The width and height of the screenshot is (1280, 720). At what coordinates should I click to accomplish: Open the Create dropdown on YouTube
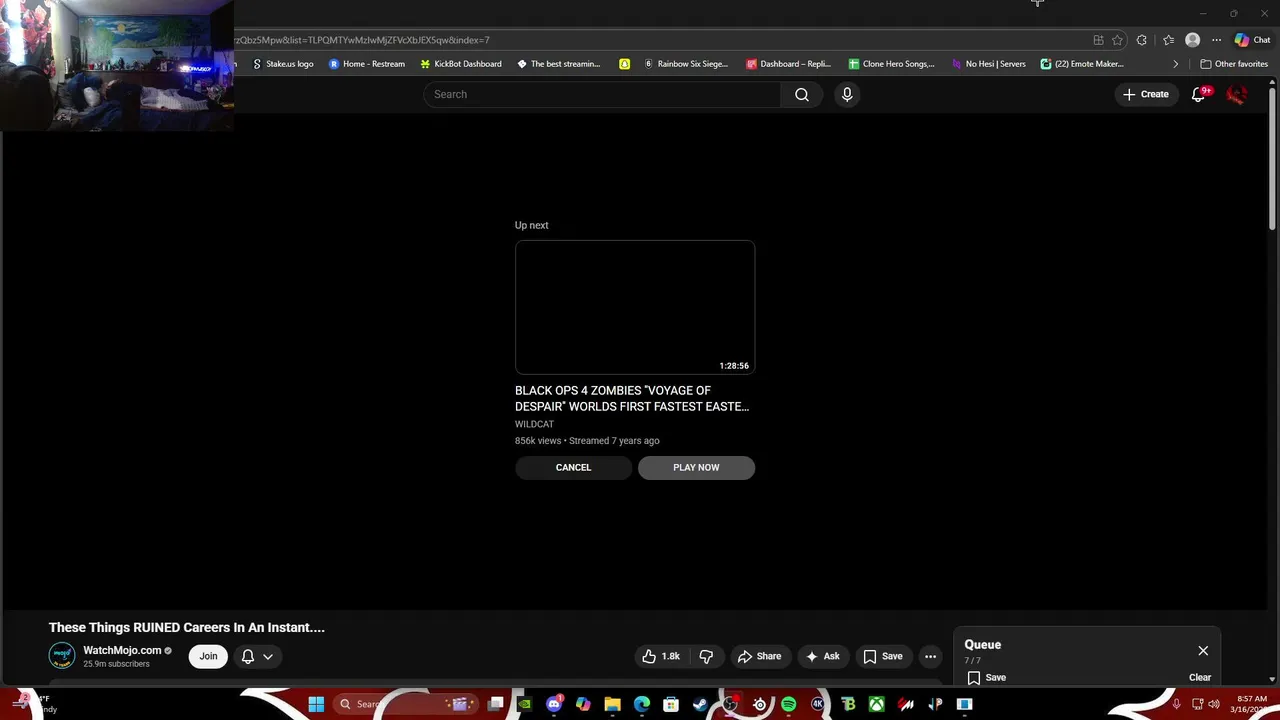point(1146,94)
